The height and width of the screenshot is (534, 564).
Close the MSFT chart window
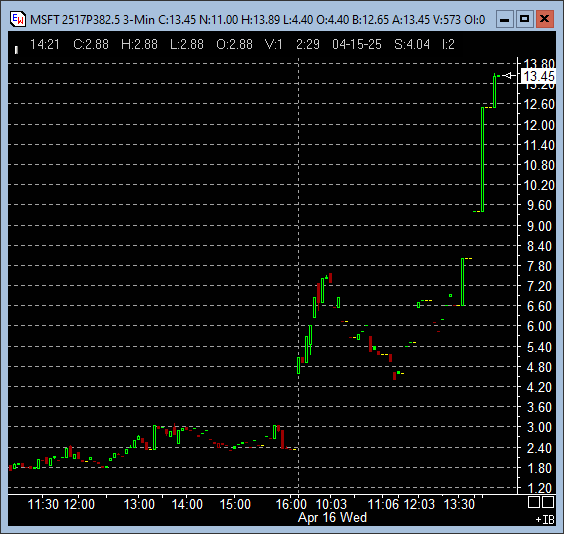coord(545,19)
